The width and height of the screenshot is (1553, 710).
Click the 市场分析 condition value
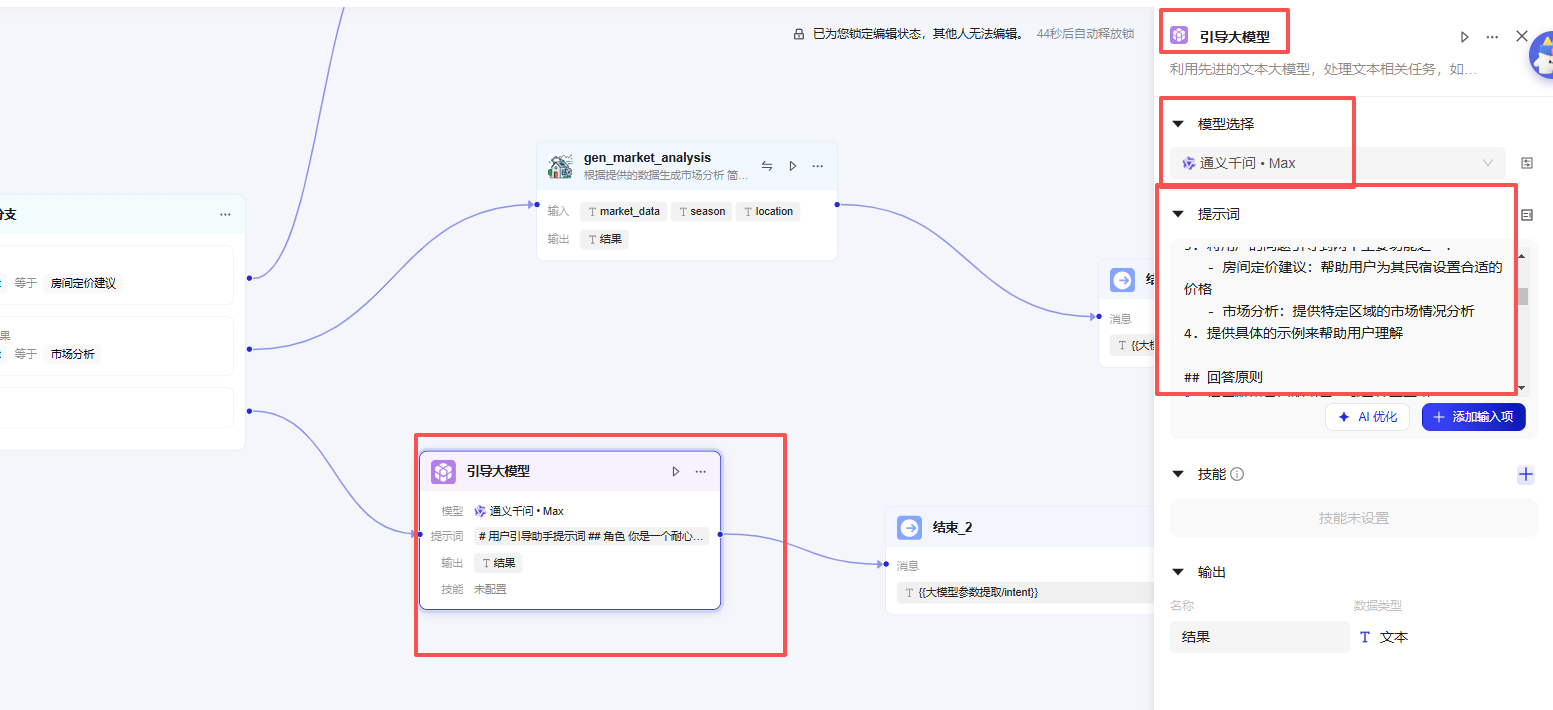point(74,354)
